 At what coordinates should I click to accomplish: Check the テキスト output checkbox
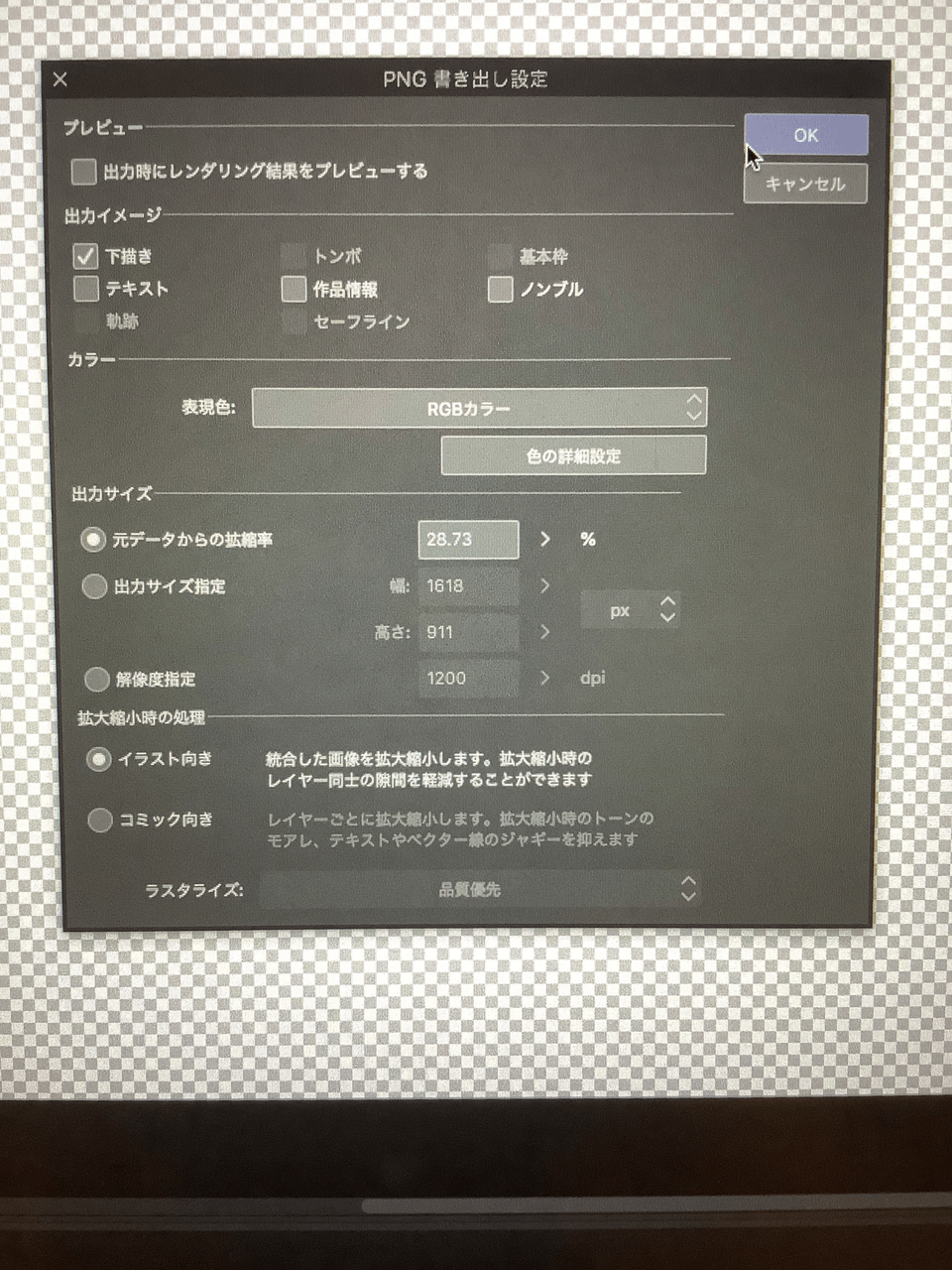point(86,289)
